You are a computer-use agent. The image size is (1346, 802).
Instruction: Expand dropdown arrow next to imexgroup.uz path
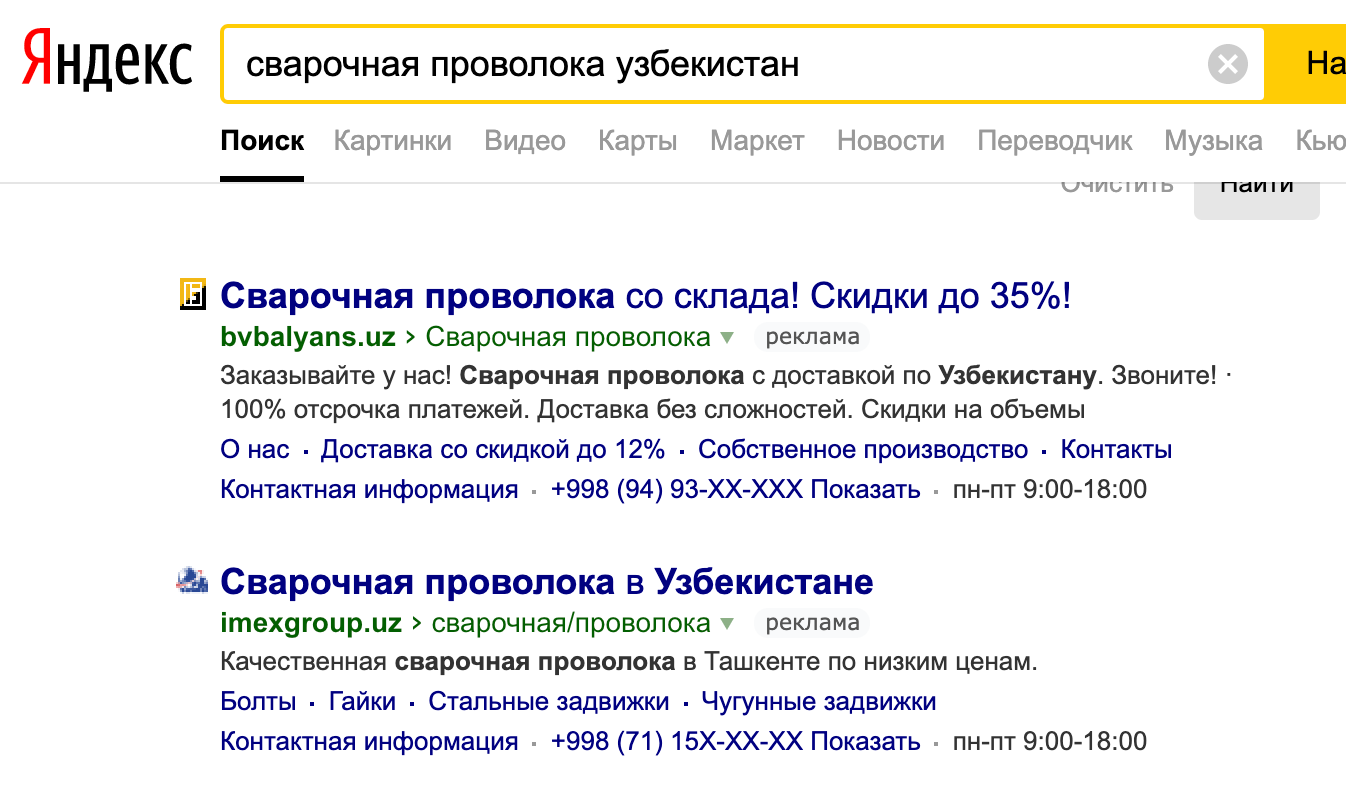click(x=727, y=623)
